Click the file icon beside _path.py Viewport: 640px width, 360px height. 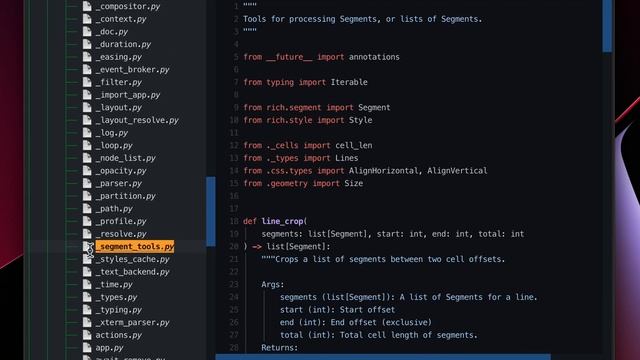click(x=87, y=209)
